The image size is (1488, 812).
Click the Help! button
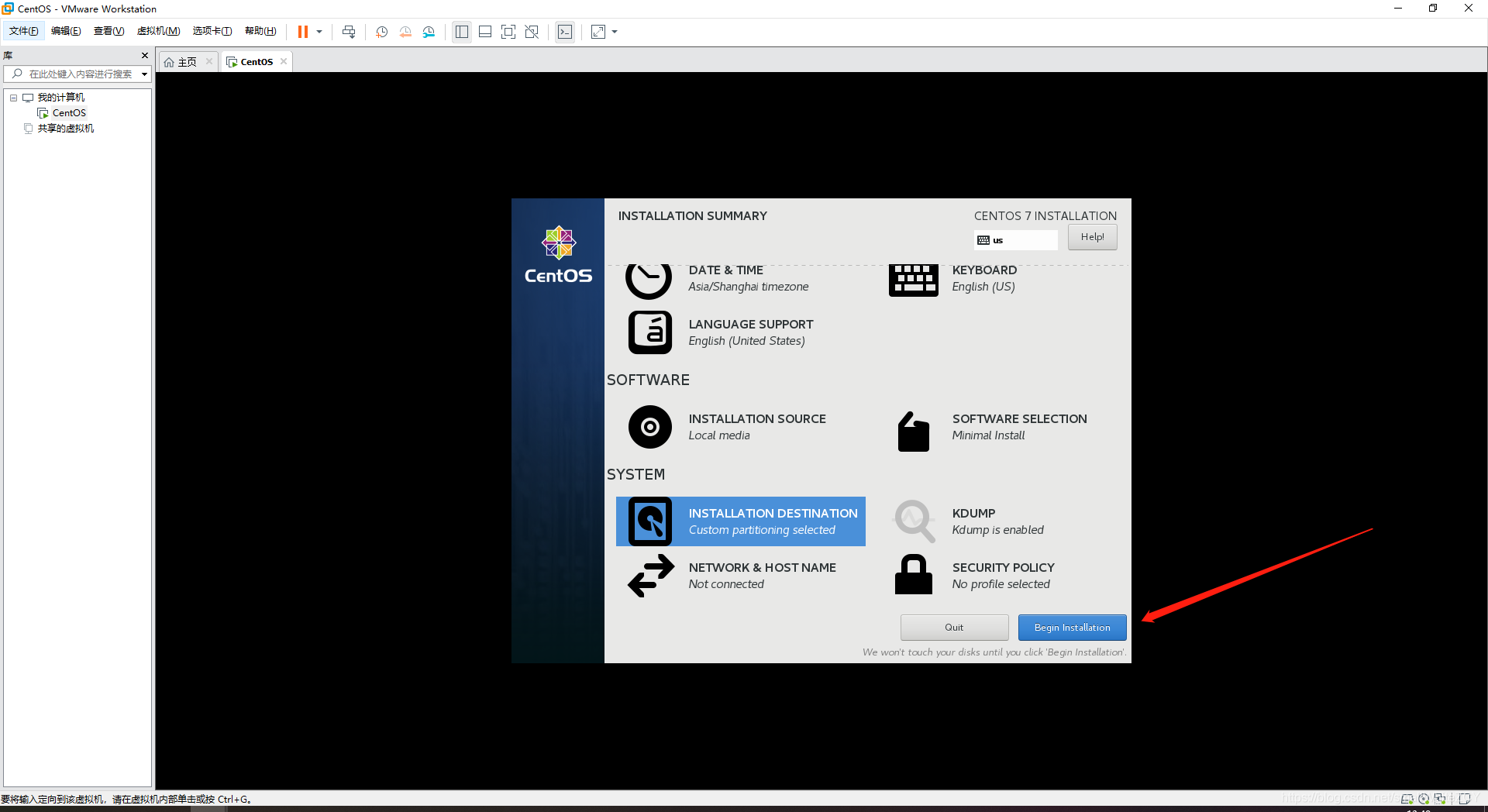(x=1092, y=237)
